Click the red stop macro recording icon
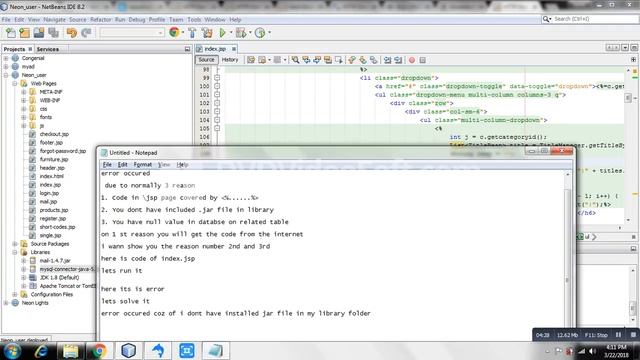640x360 pixels. [x=412, y=60]
